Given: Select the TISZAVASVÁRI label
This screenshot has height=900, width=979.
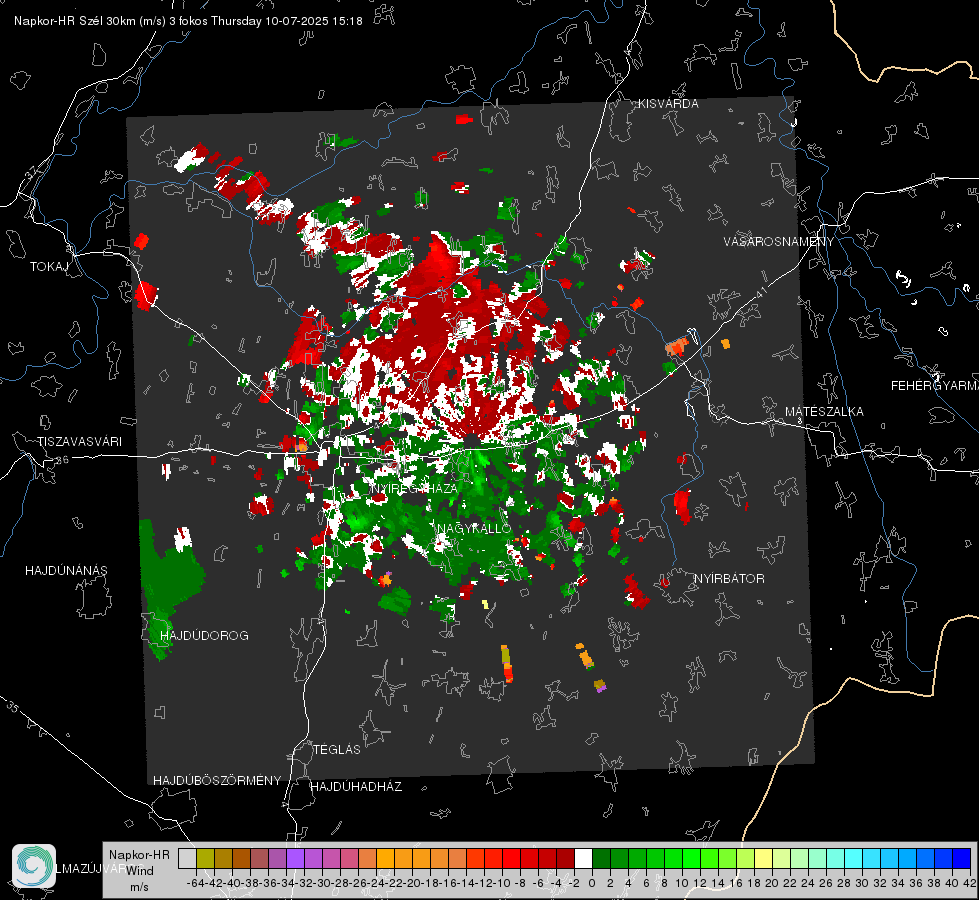Looking at the screenshot, I should click(79, 442).
